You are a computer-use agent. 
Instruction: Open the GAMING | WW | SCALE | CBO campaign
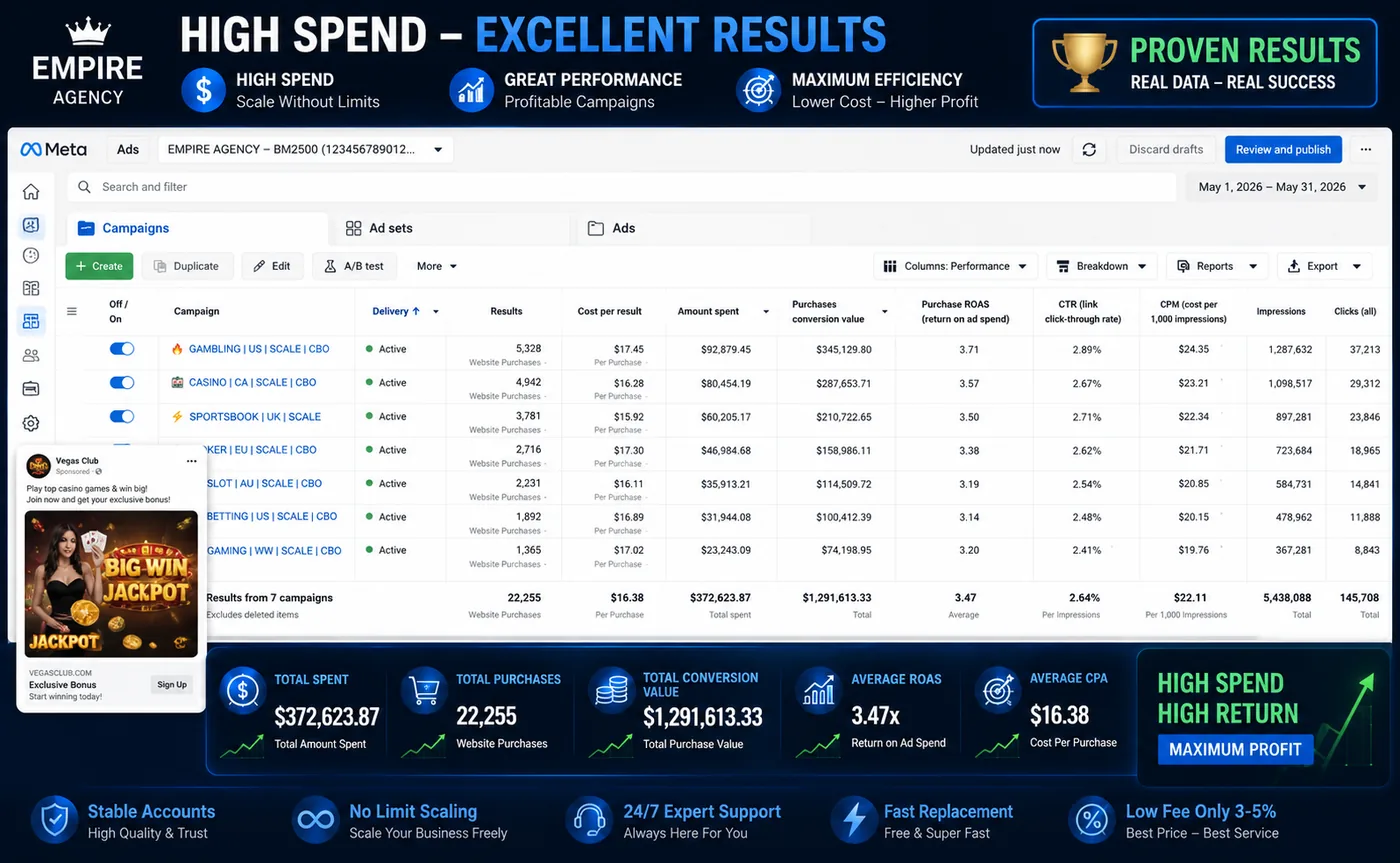274,550
